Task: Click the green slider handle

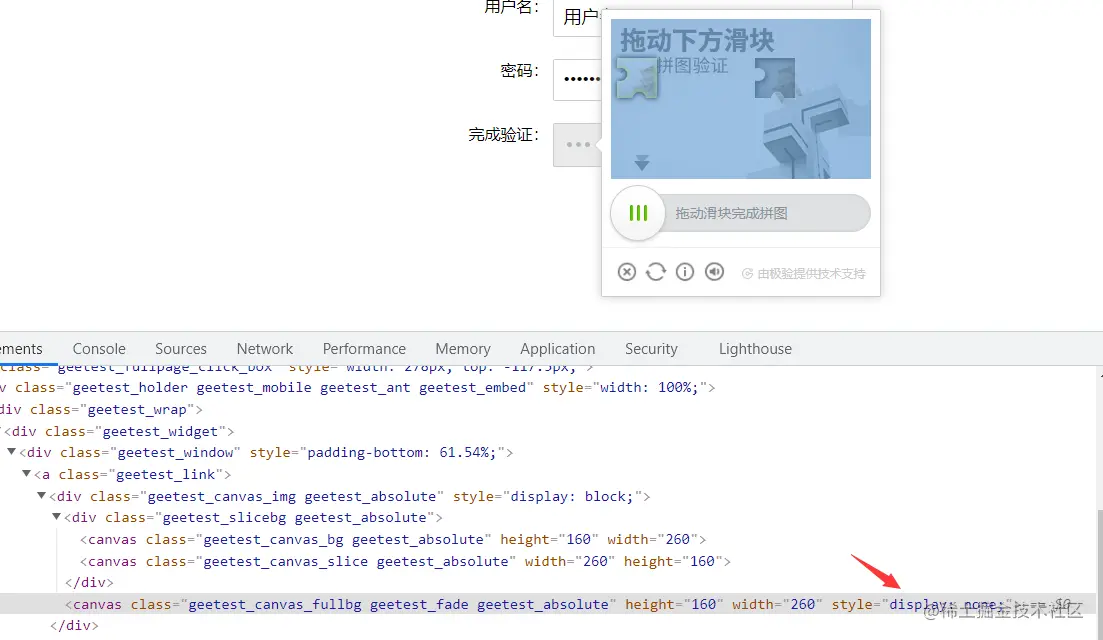Action: coord(637,213)
